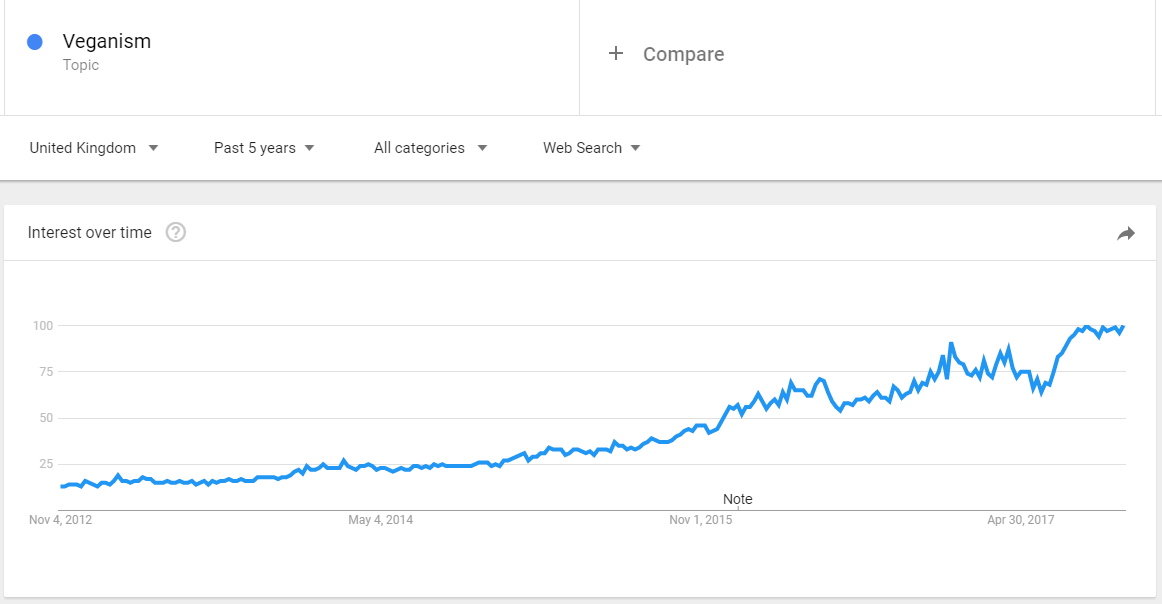Click the Note marker on the chart

(x=738, y=499)
